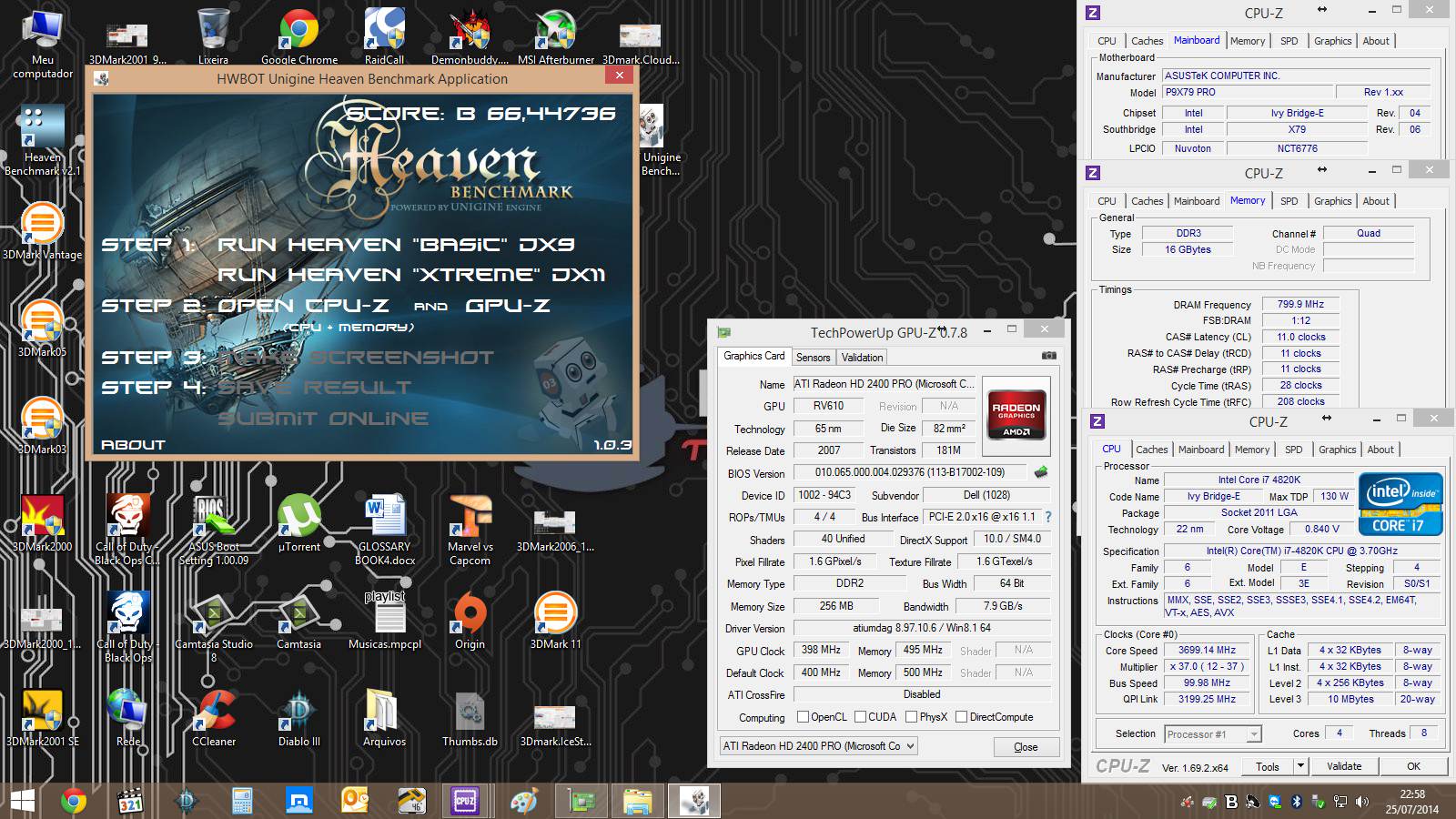The height and width of the screenshot is (819, 1456).
Task: Select the uTorrent desktop icon
Action: 298,523
